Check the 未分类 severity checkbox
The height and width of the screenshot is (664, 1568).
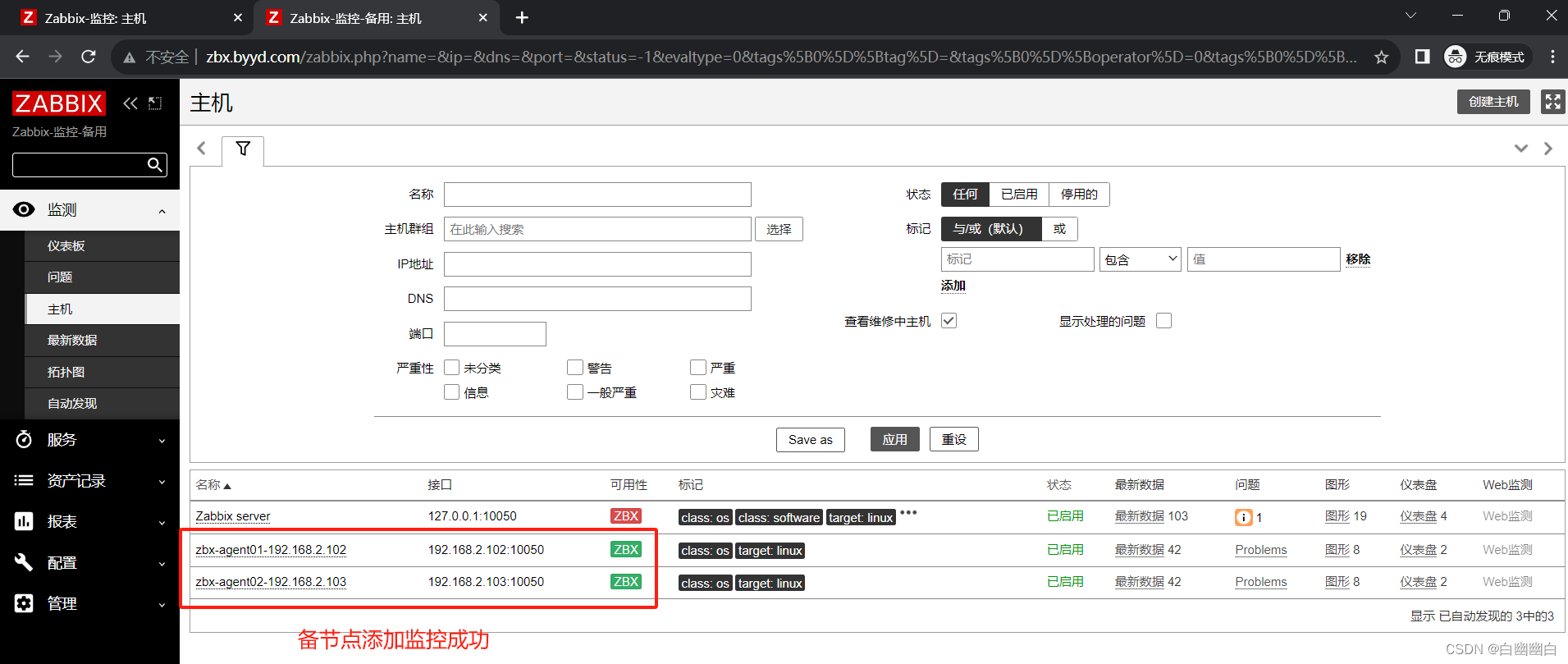[x=452, y=368]
